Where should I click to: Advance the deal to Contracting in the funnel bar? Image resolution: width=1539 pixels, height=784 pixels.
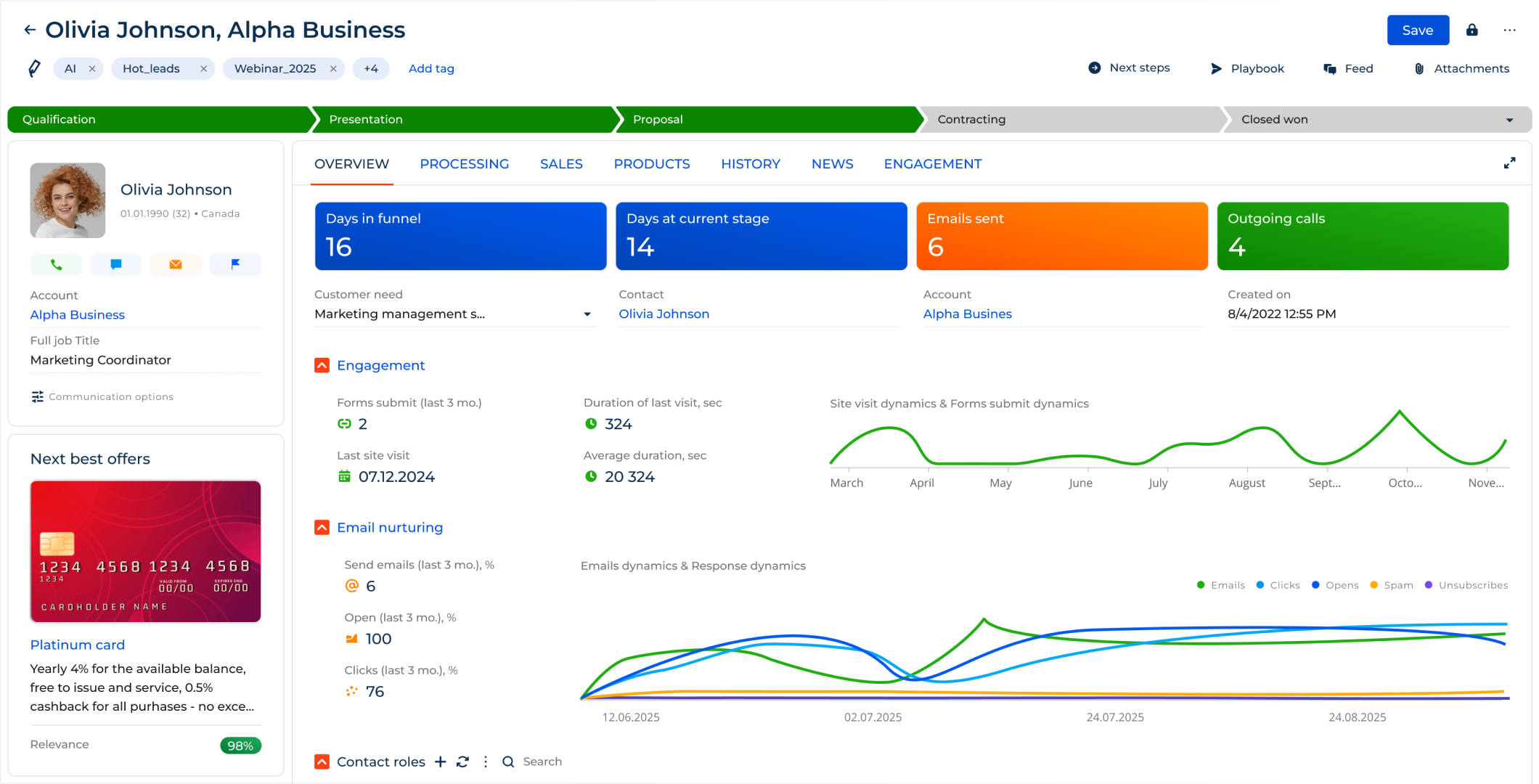point(971,119)
